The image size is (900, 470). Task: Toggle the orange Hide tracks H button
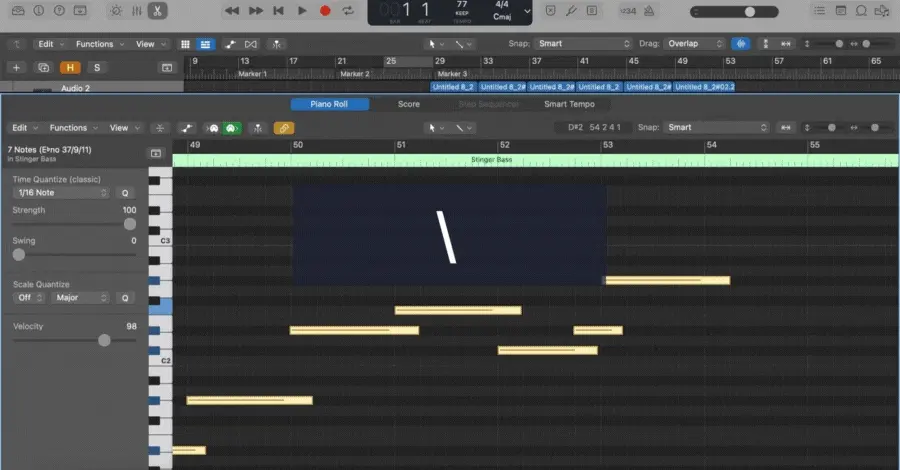(70, 68)
